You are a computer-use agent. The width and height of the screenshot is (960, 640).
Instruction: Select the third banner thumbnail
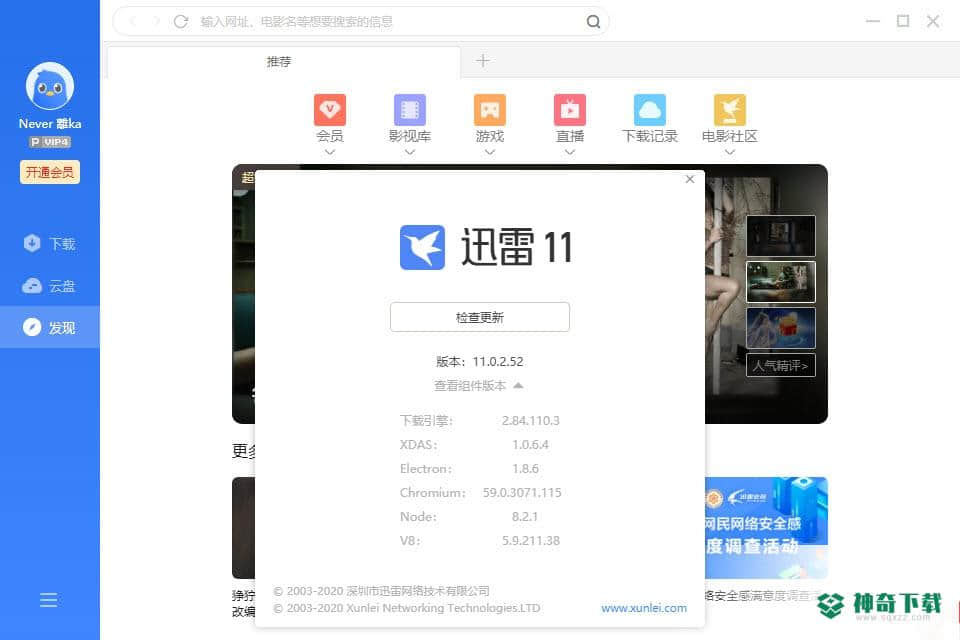pyautogui.click(x=781, y=328)
